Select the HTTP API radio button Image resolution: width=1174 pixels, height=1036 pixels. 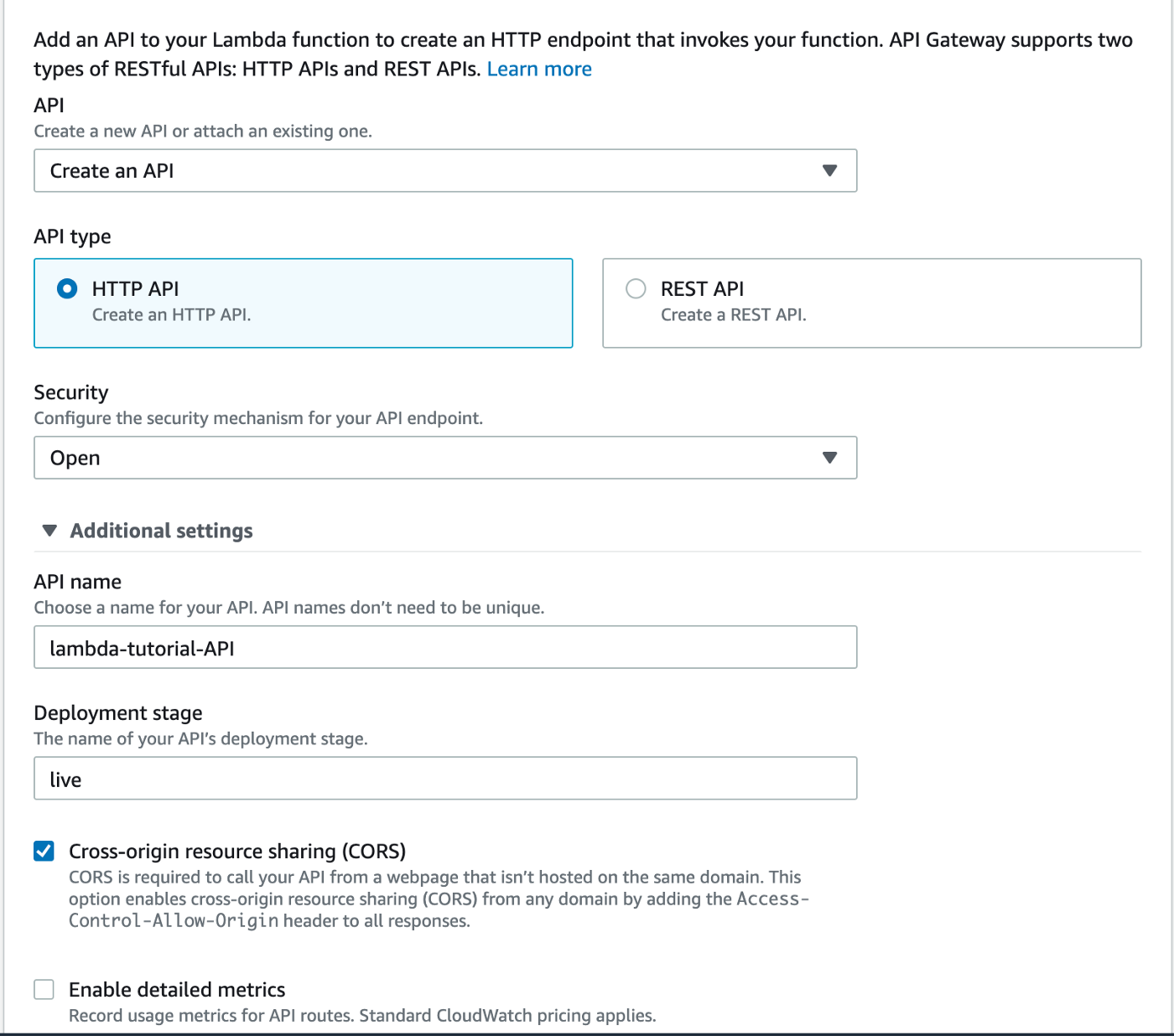pyautogui.click(x=67, y=289)
